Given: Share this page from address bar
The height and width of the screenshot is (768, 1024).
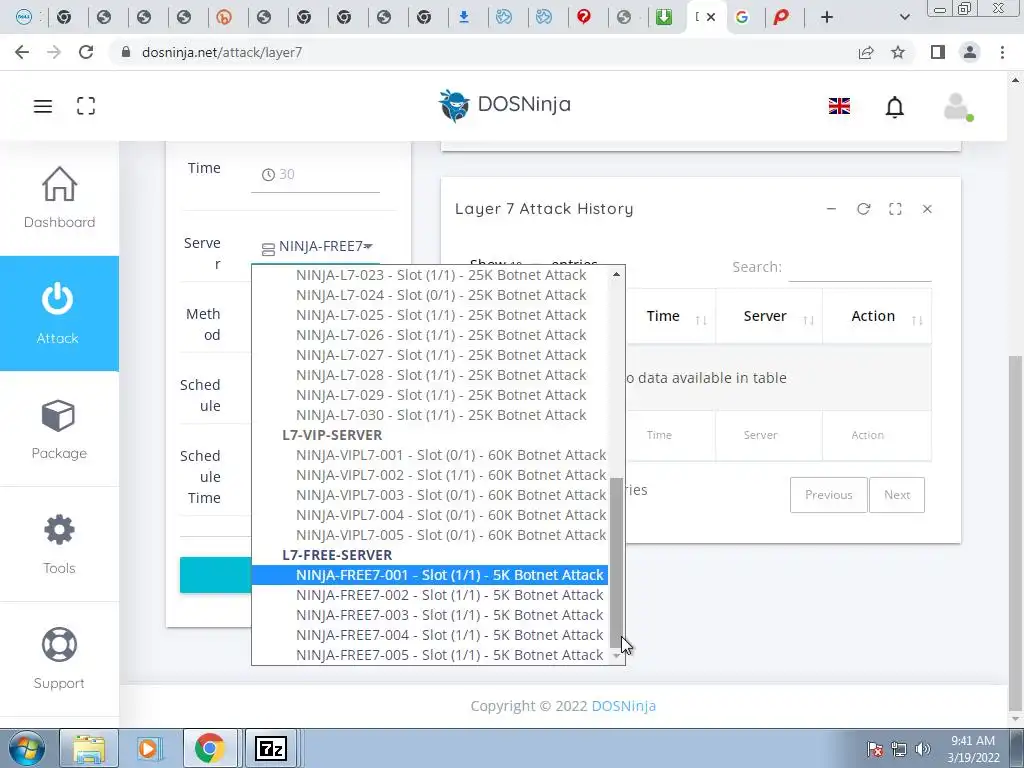Looking at the screenshot, I should (866, 52).
